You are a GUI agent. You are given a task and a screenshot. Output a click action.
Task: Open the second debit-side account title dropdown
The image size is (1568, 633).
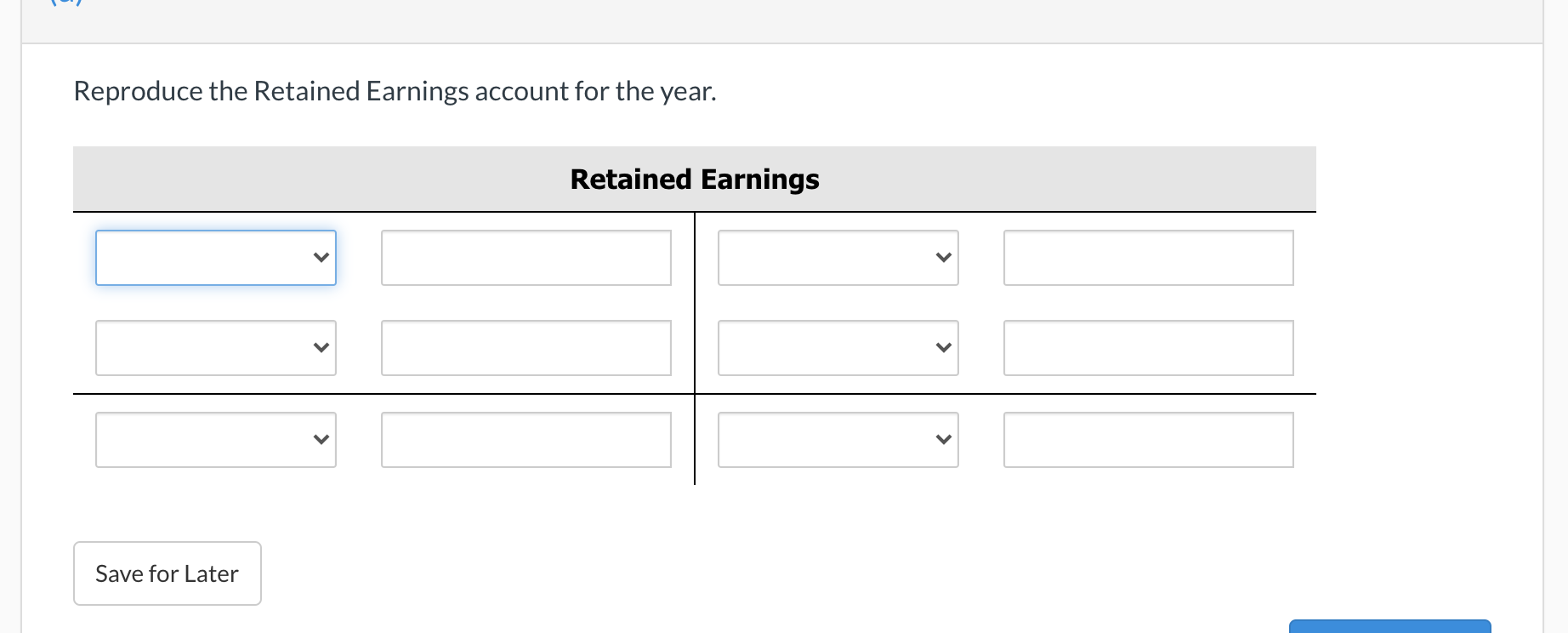pos(215,347)
